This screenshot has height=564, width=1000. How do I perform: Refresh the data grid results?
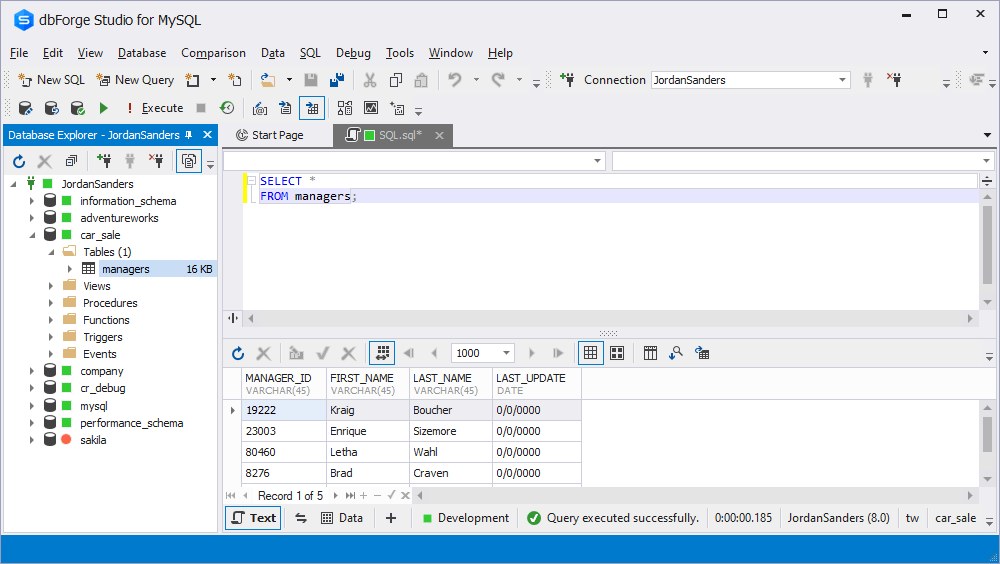[238, 353]
